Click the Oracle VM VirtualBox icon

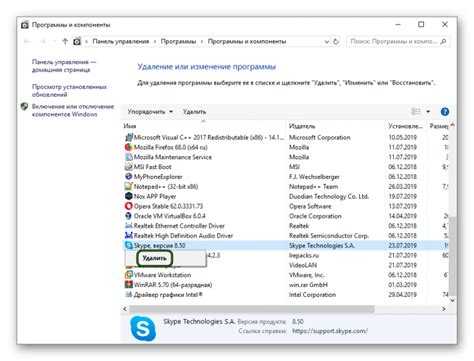[x=128, y=216]
